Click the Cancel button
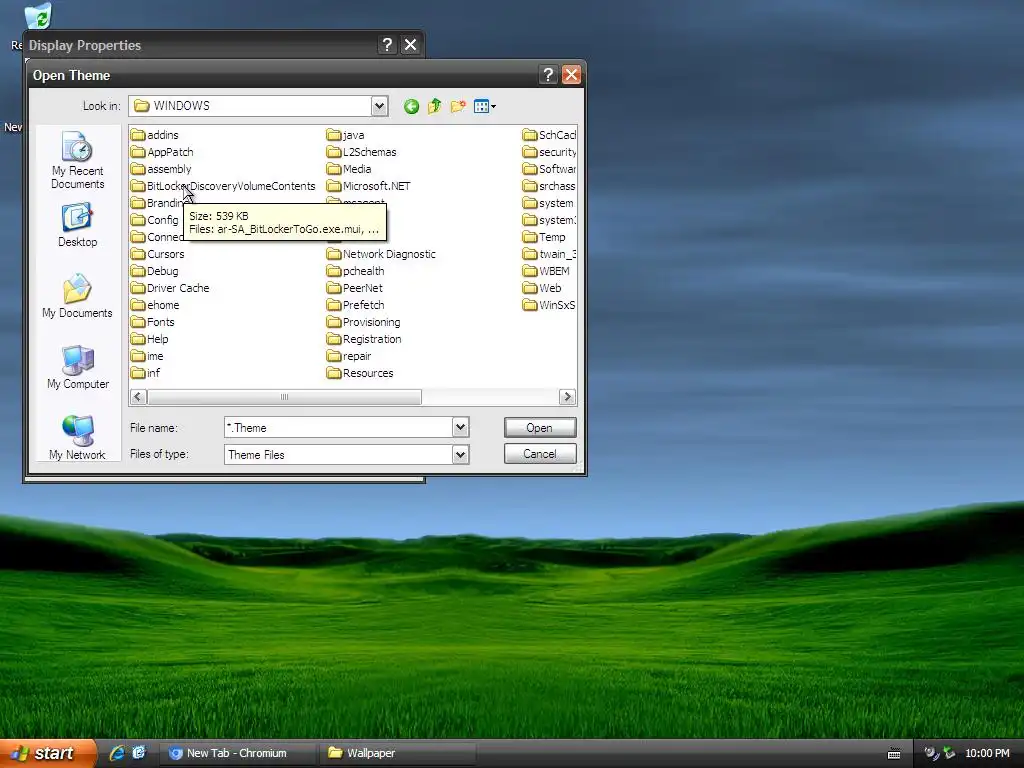This screenshot has height=768, width=1024. pyautogui.click(x=540, y=454)
